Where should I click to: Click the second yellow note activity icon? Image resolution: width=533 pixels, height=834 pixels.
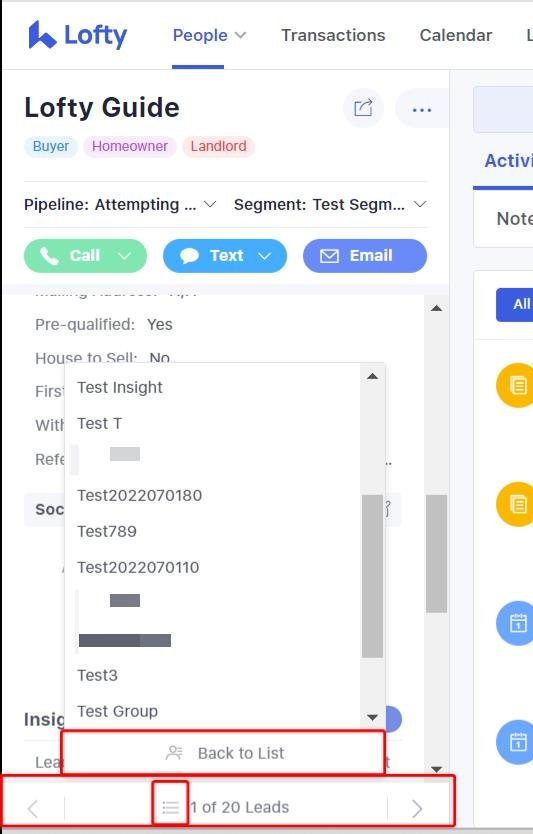tap(516, 504)
